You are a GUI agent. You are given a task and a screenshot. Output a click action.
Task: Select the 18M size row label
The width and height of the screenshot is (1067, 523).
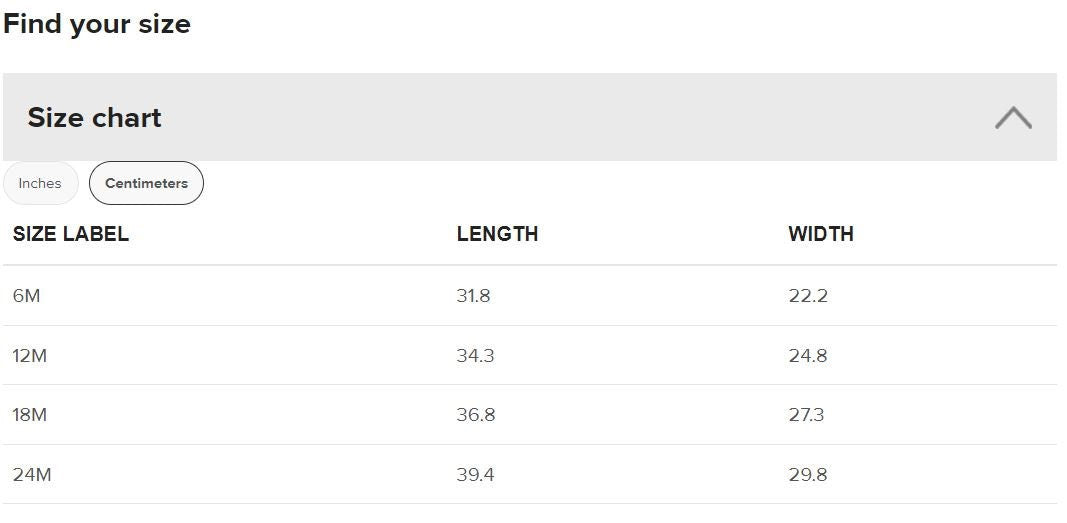pos(30,415)
